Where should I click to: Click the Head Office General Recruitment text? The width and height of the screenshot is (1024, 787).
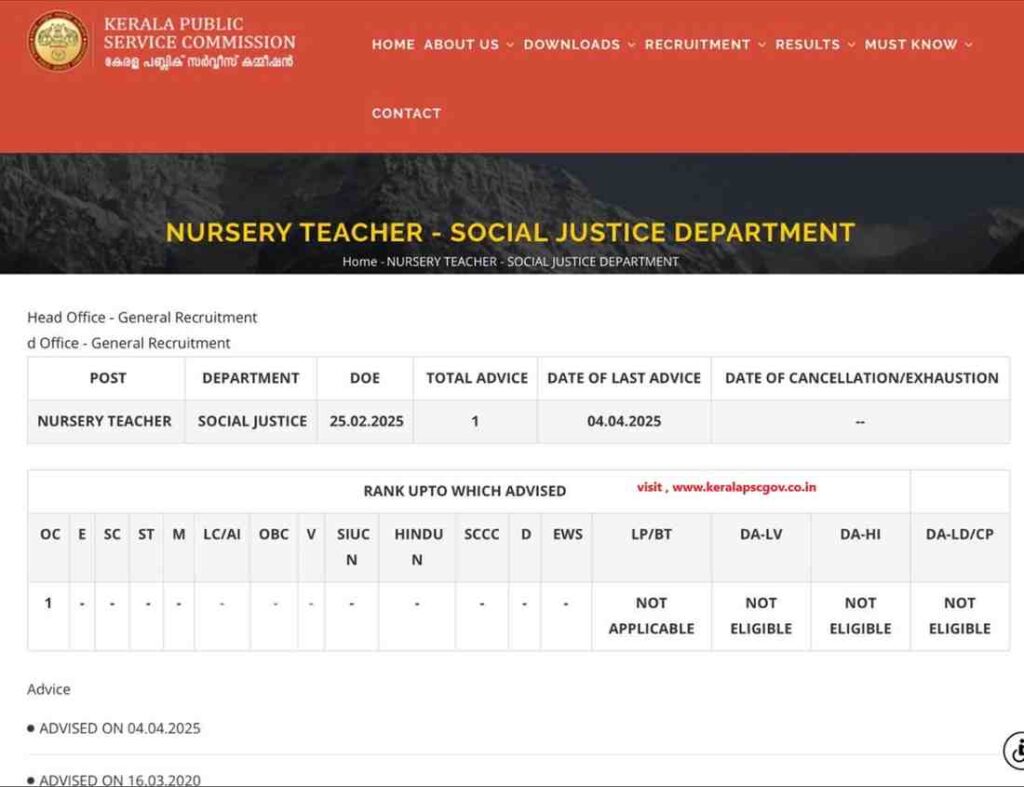(142, 317)
